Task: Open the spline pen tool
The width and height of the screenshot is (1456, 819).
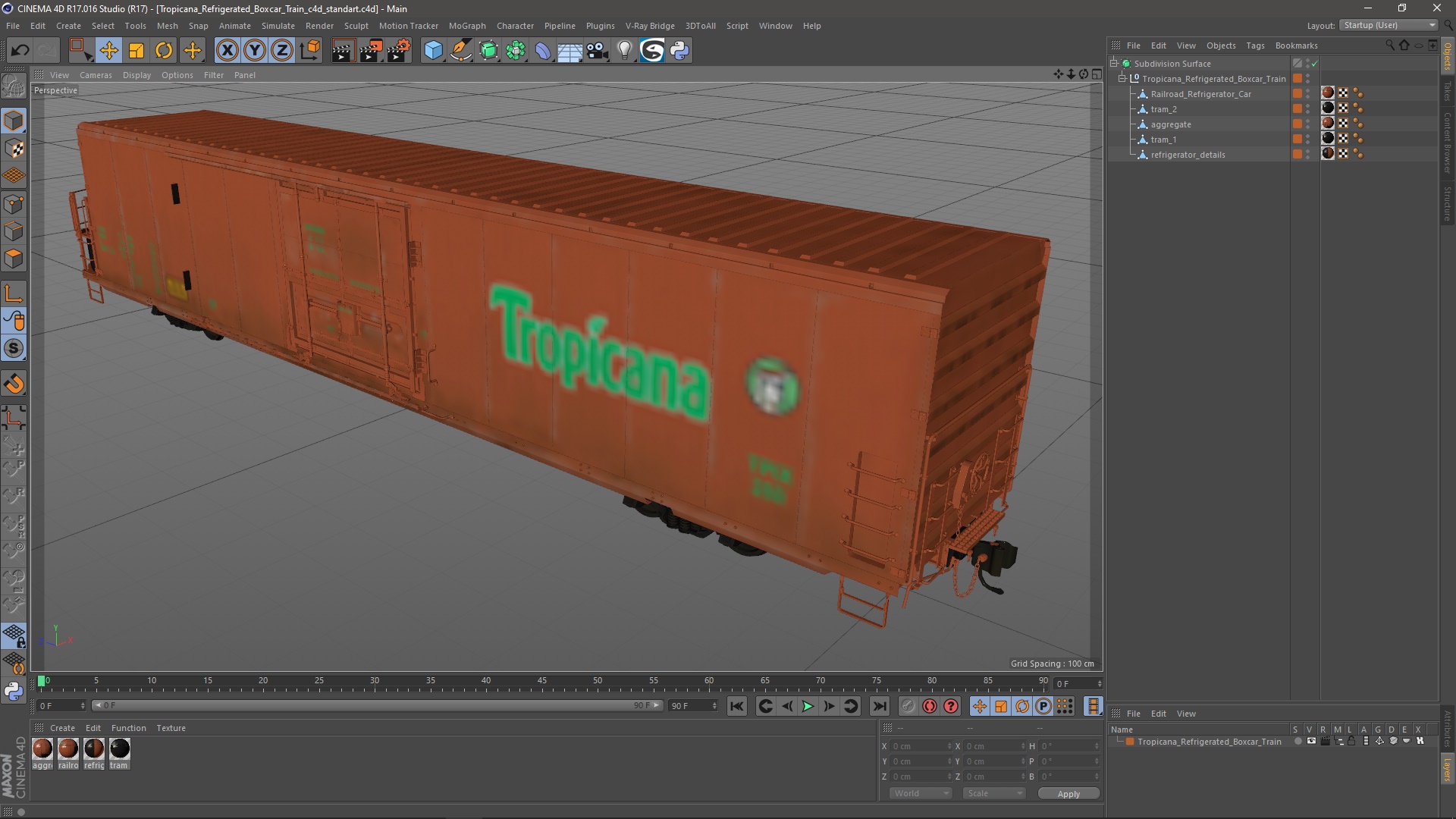Action: coord(461,51)
